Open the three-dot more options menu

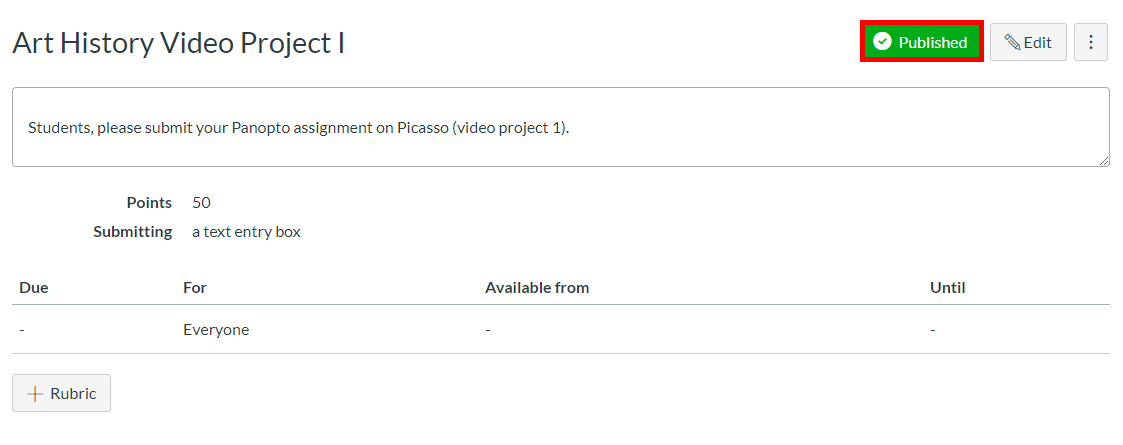1091,42
